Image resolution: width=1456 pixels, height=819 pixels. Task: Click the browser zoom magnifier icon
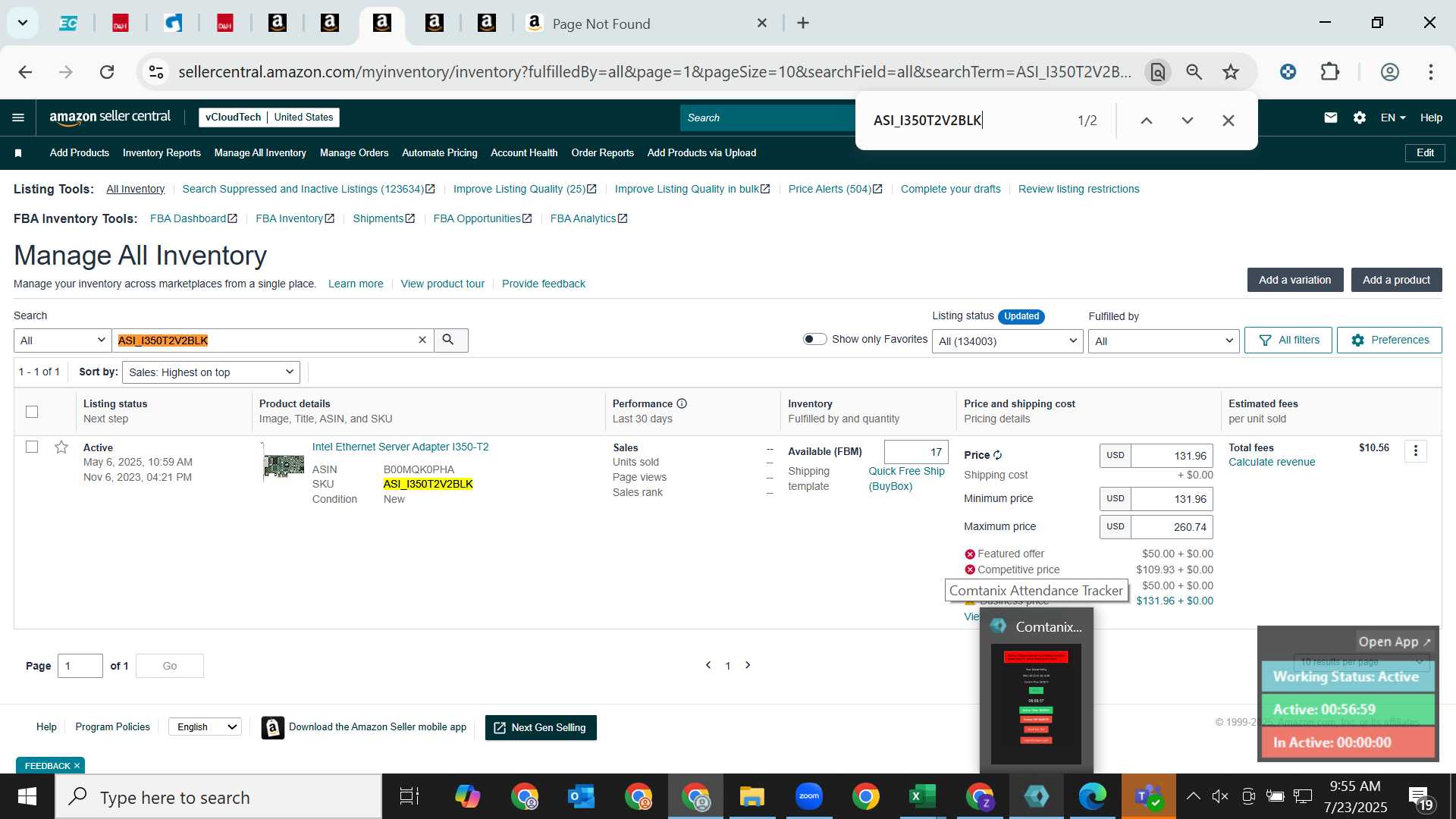[x=1194, y=72]
